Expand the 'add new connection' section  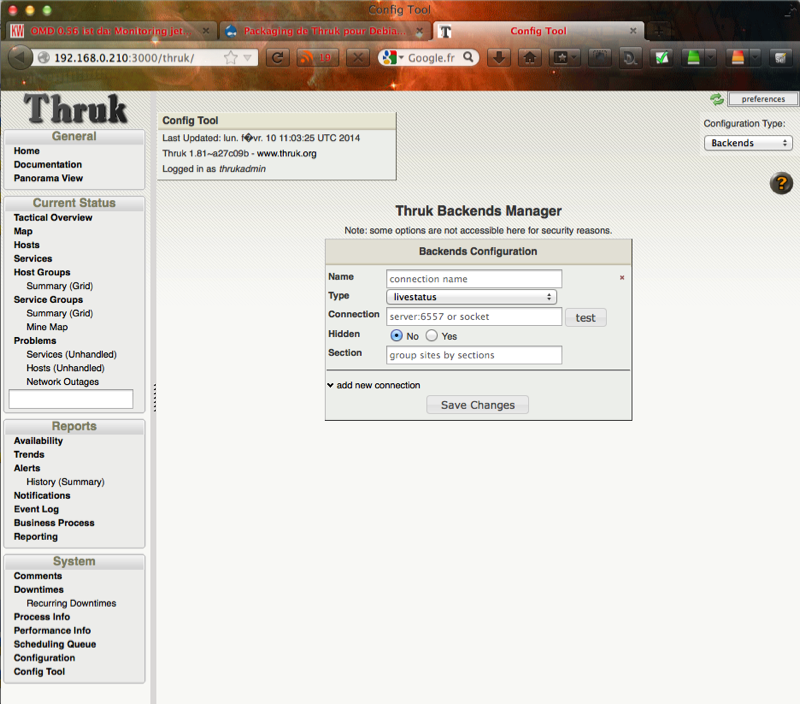click(x=373, y=385)
